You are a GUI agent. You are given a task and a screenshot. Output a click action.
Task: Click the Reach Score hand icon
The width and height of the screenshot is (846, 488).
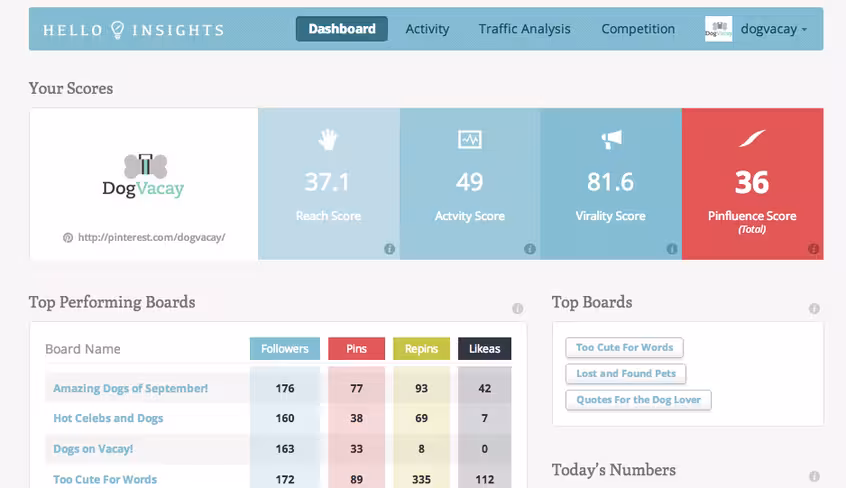(328, 139)
